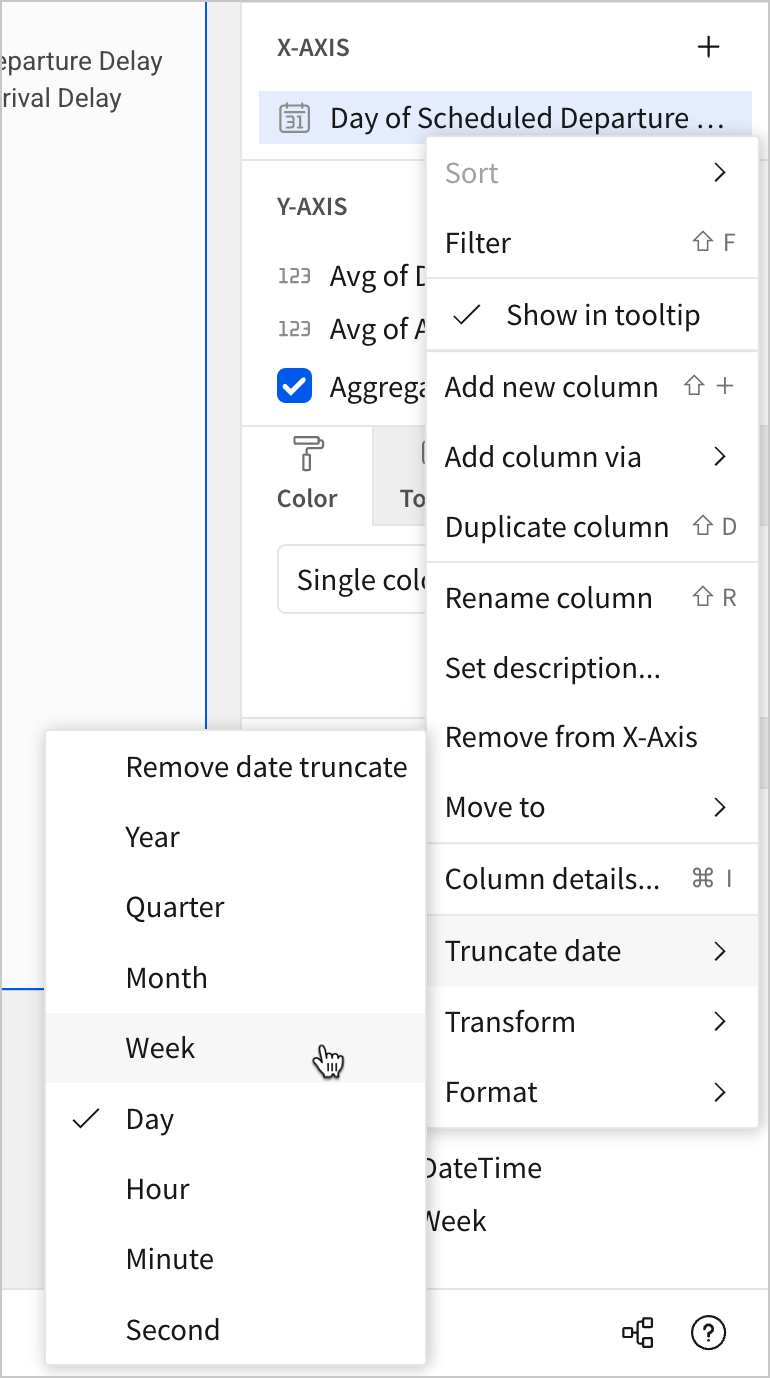Screen dimensions: 770x1378
Task: Click Remove from X-Axis
Action: click(x=571, y=737)
